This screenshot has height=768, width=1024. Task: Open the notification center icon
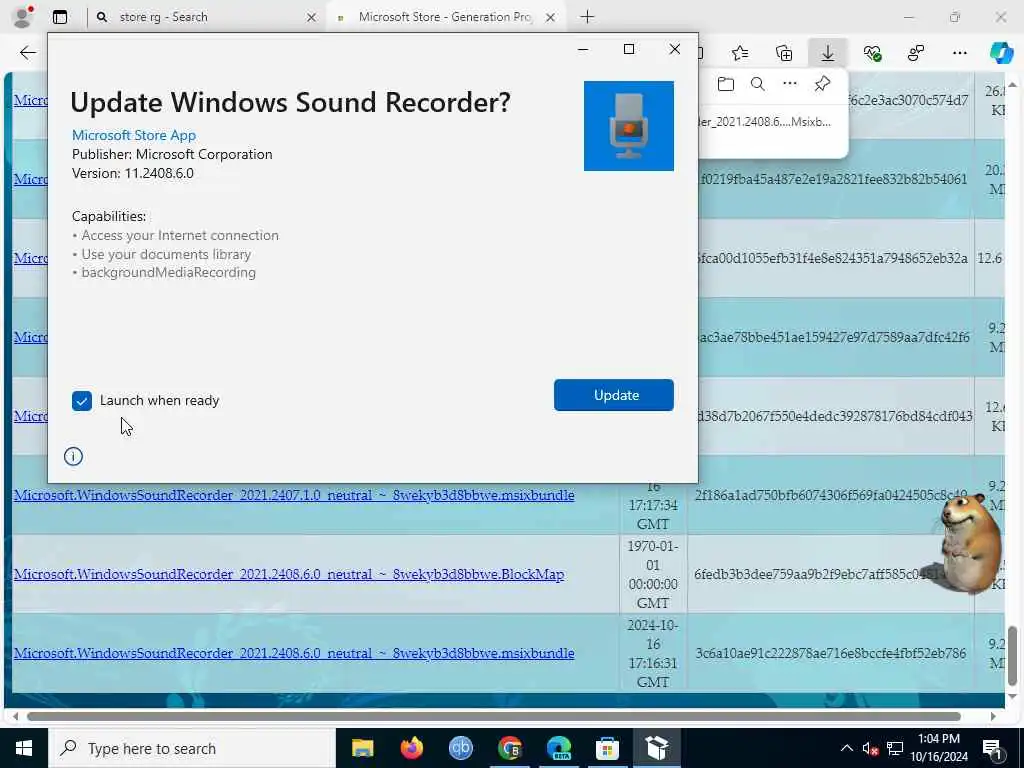tap(992, 749)
